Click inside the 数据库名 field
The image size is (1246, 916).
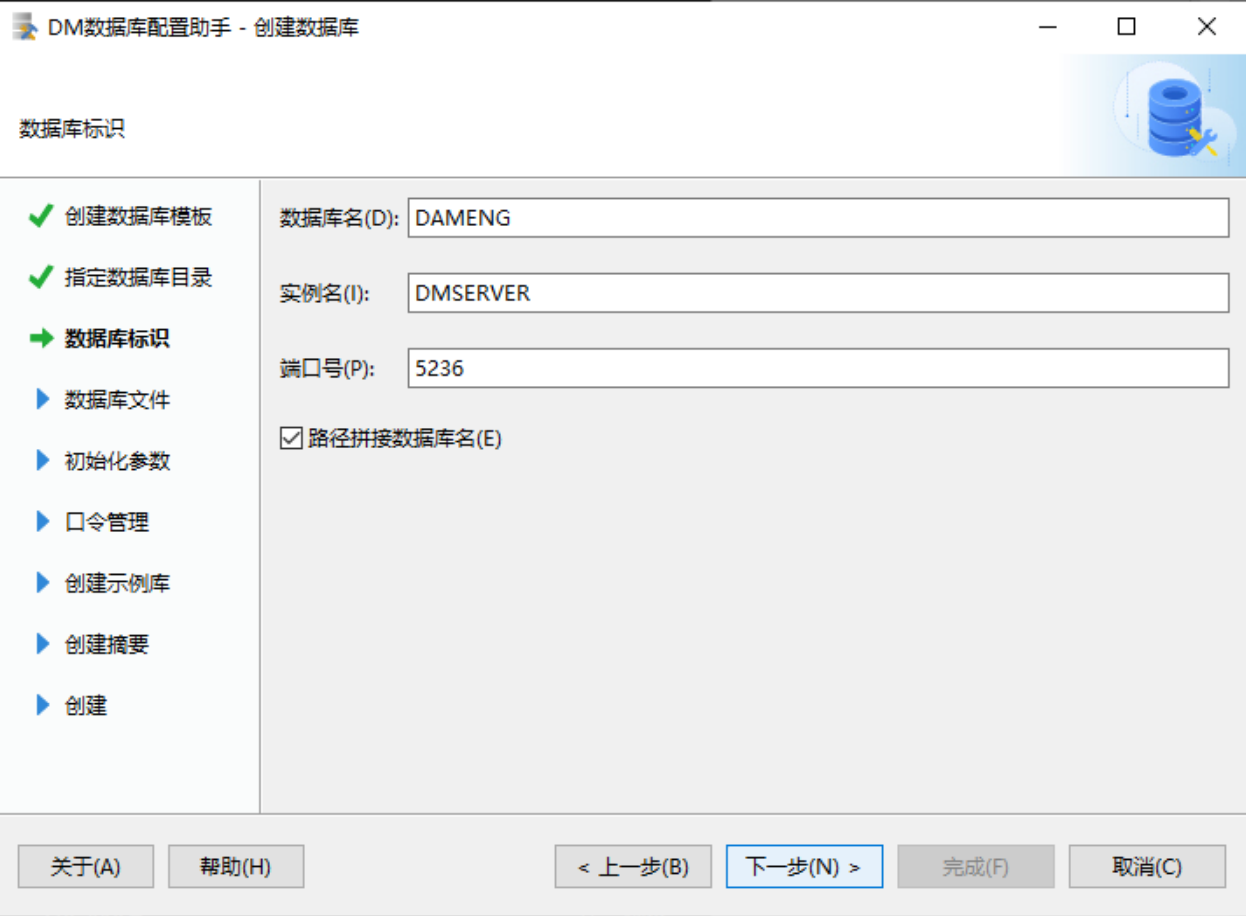pos(817,218)
